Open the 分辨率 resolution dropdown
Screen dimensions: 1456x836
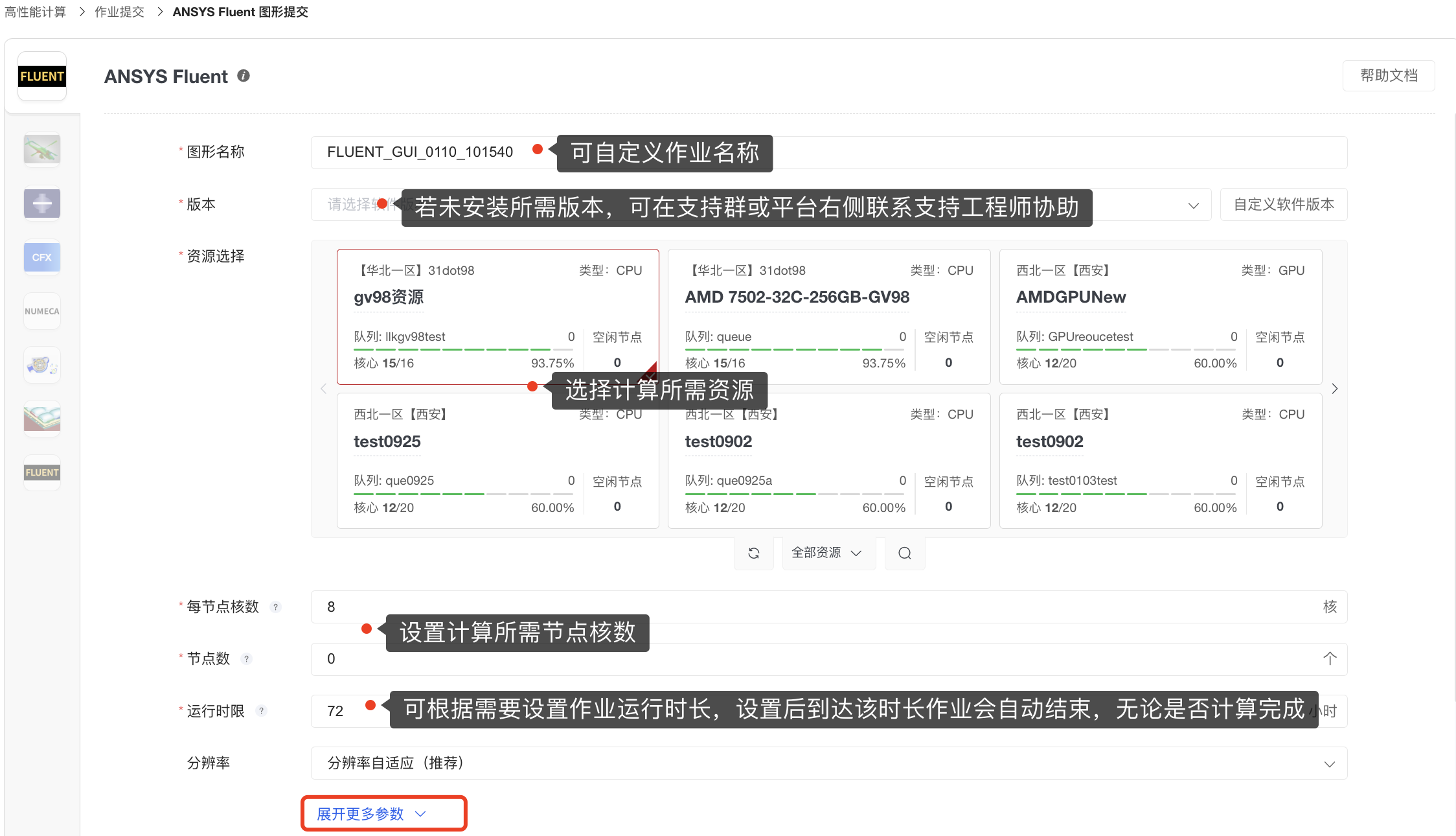(828, 763)
